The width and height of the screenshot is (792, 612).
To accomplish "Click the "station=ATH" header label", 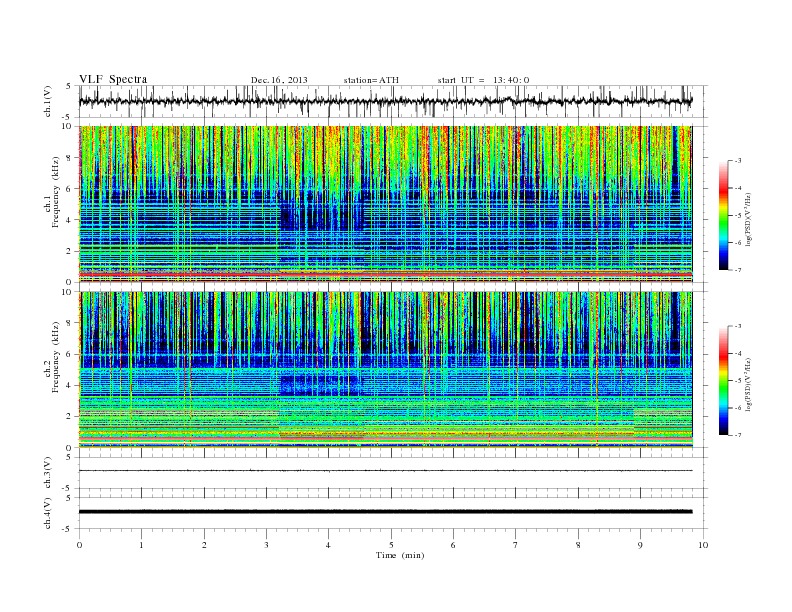I will click(371, 80).
